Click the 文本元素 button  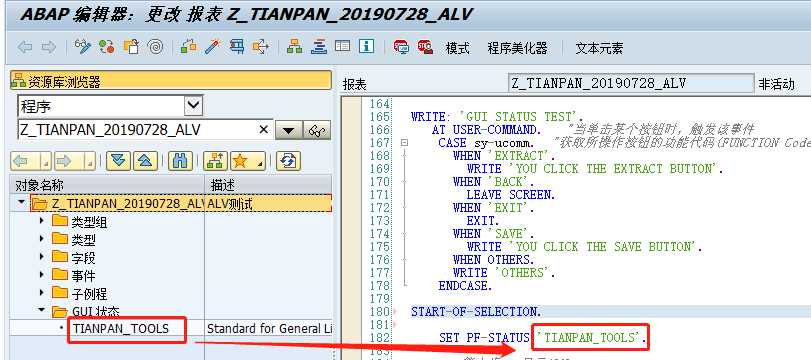point(599,48)
